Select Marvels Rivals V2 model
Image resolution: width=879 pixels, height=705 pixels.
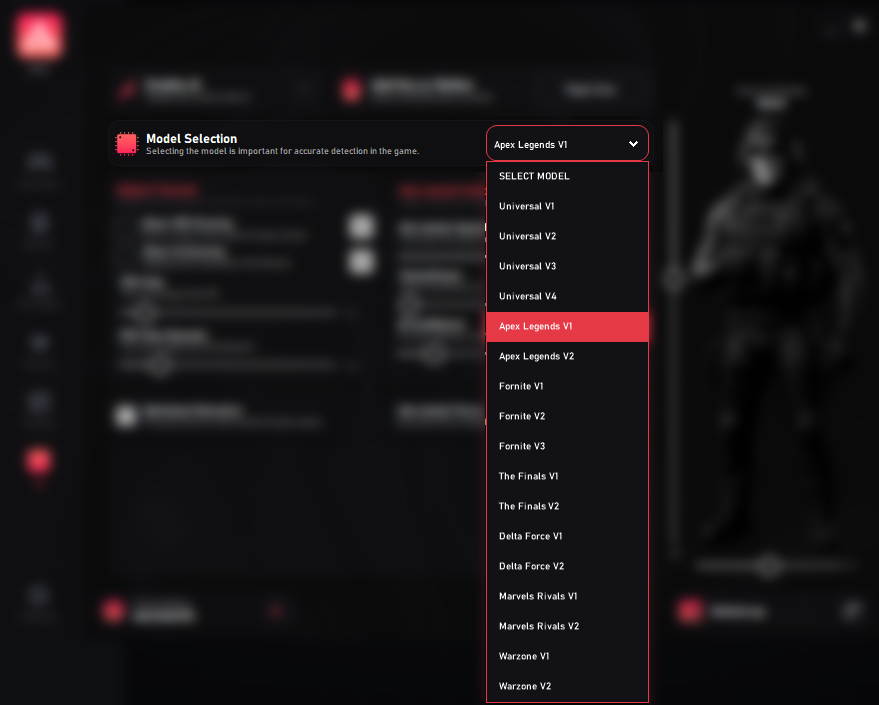click(x=567, y=627)
